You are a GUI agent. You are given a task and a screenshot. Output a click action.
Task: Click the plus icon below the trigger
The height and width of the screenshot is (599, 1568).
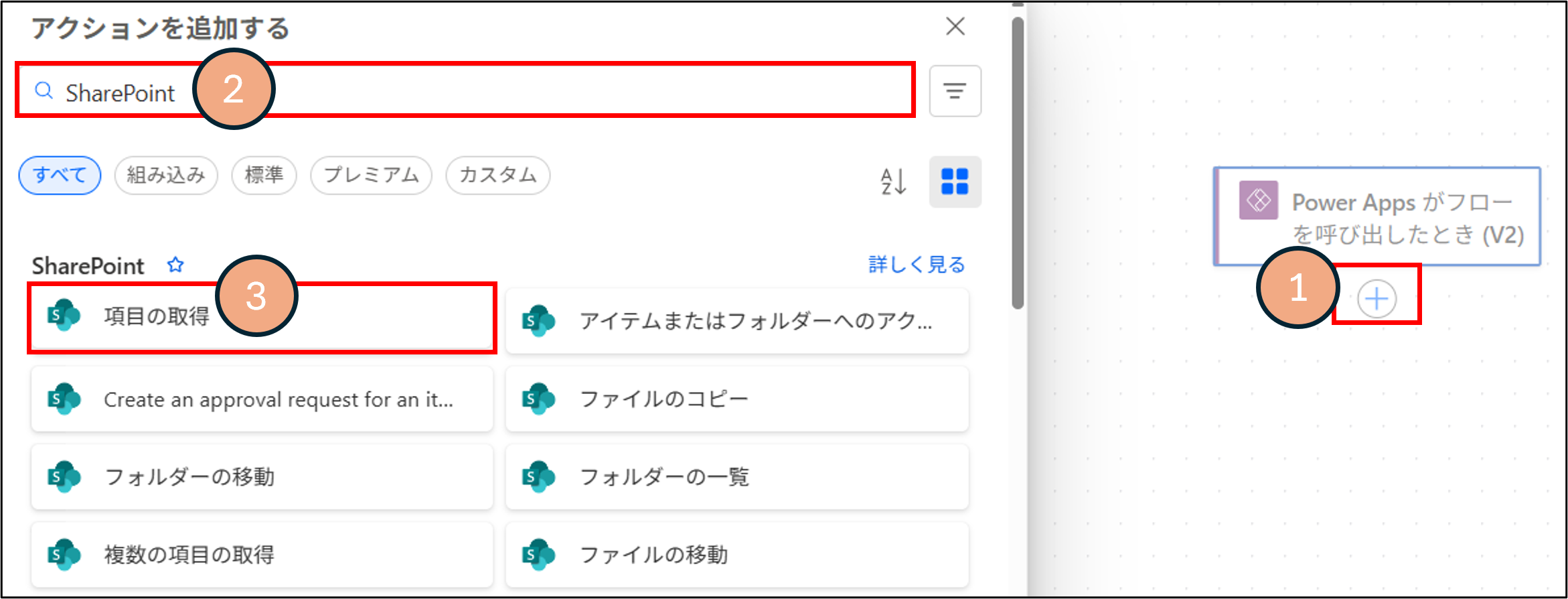(x=1377, y=298)
